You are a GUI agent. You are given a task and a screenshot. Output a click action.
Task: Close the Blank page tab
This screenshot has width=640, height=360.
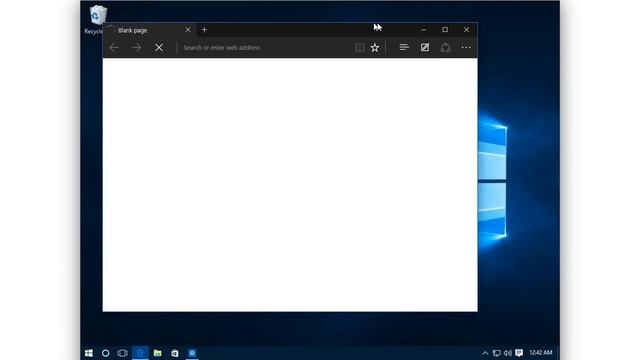point(188,30)
